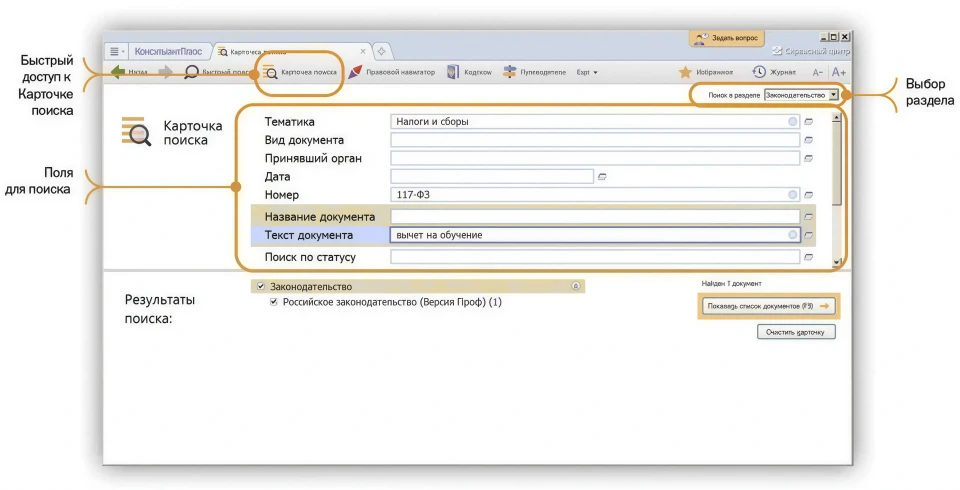Open the Тематика selection list icon

[x=808, y=122]
